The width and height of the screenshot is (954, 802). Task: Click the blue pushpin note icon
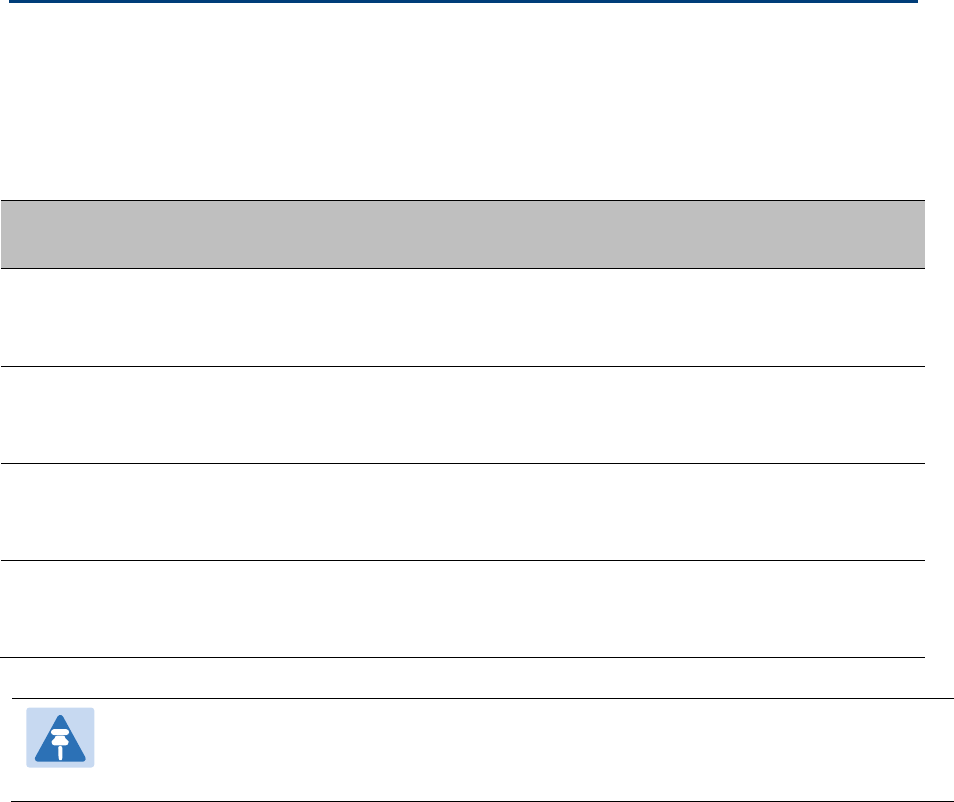pyautogui.click(x=60, y=737)
